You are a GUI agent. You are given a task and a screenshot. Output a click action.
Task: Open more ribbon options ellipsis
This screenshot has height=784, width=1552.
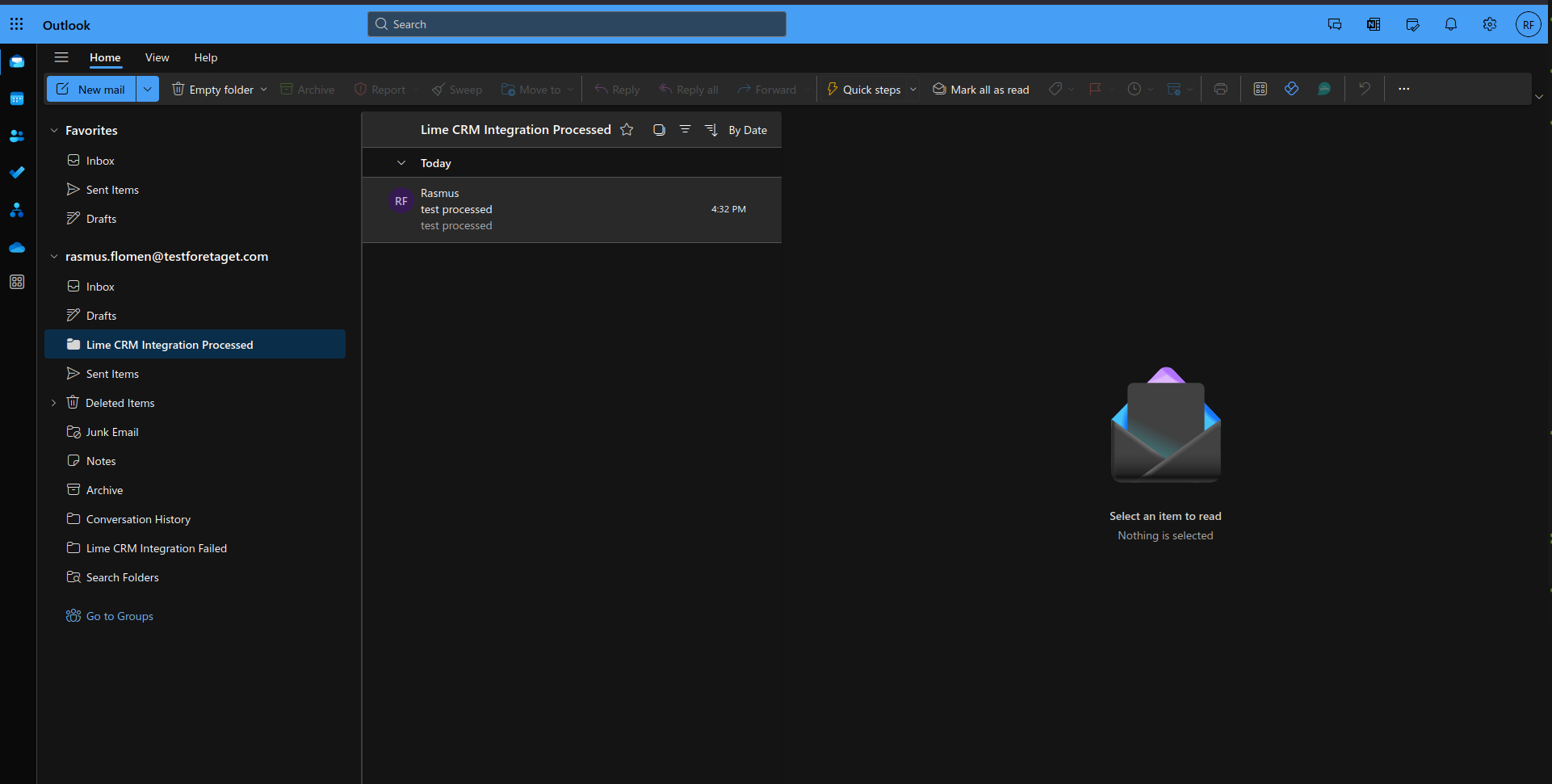(x=1404, y=89)
